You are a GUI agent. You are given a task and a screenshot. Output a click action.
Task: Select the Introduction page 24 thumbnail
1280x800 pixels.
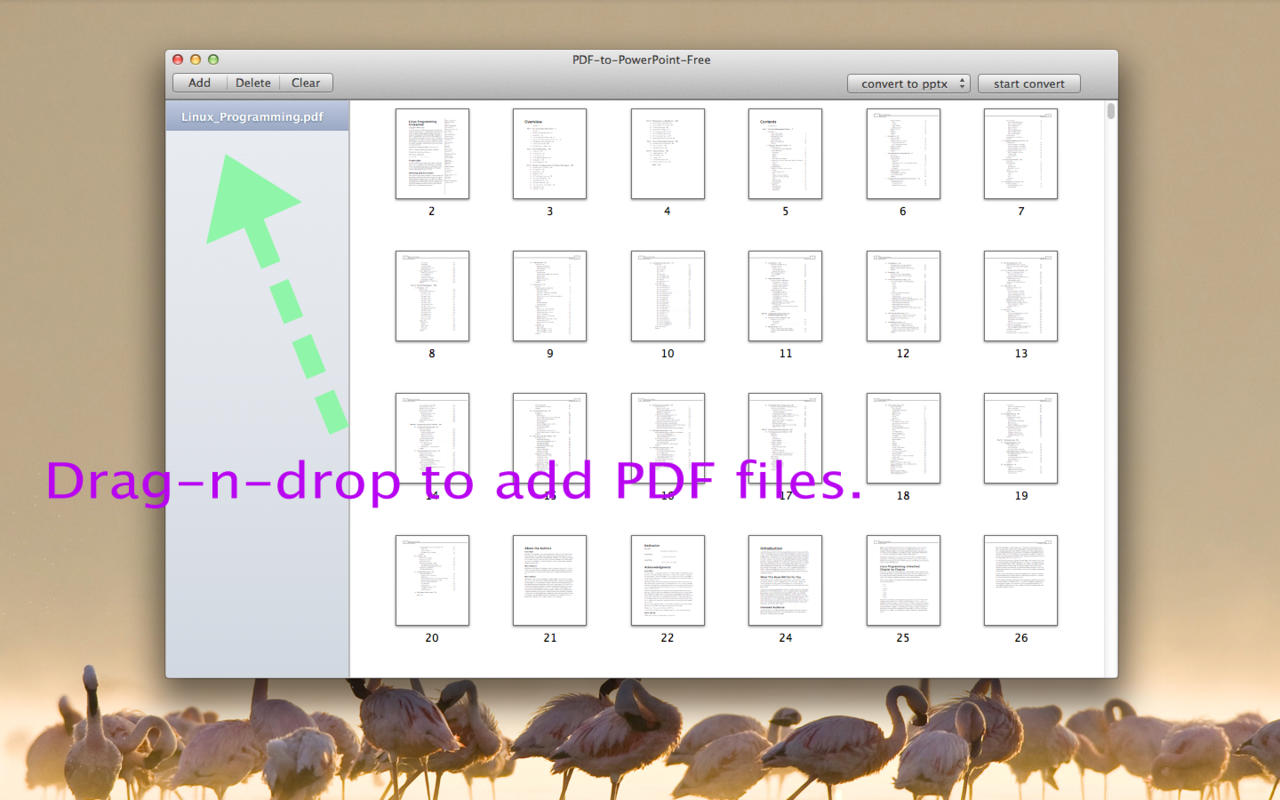785,580
